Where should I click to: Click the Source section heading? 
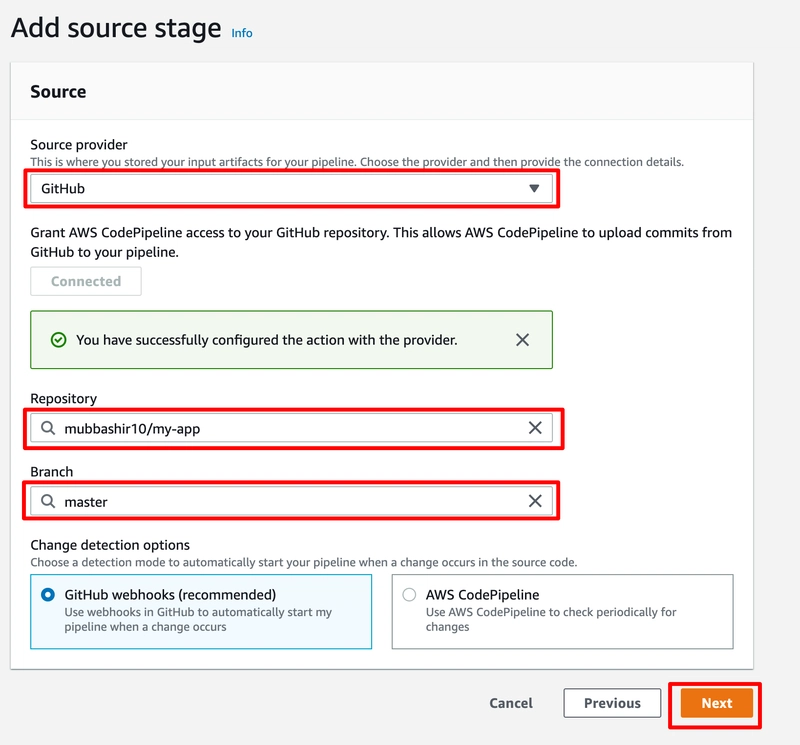pyautogui.click(x=58, y=92)
